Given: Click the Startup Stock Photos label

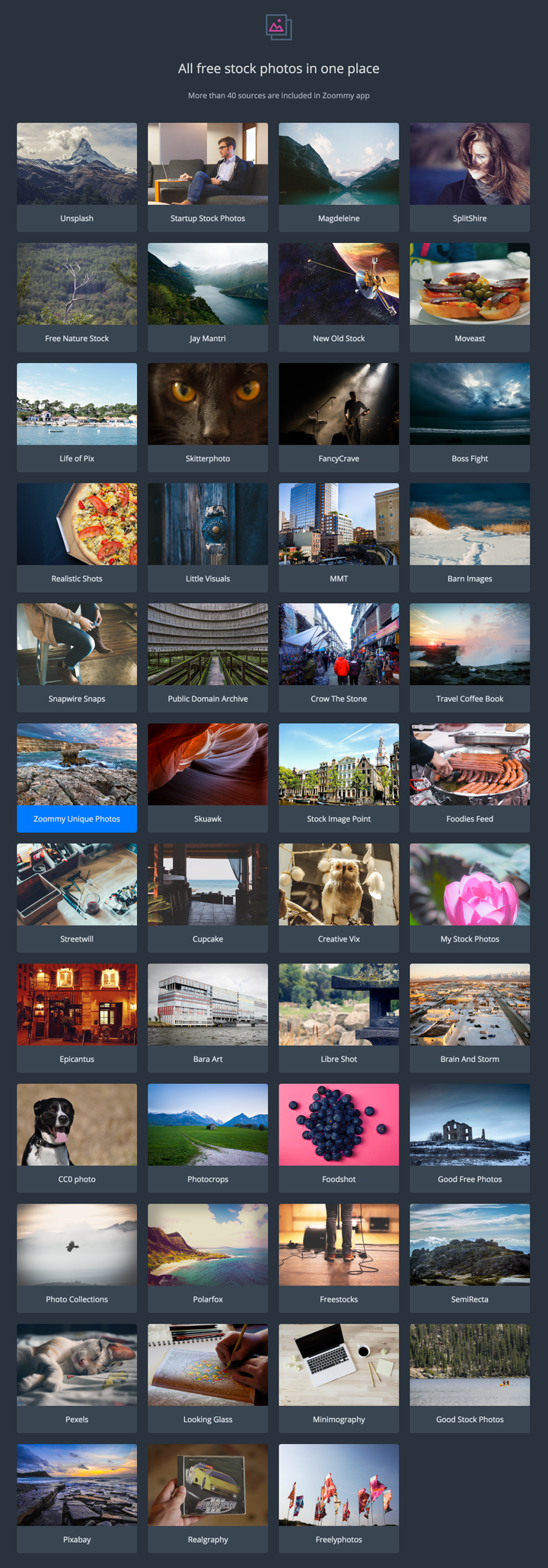Looking at the screenshot, I should [208, 218].
